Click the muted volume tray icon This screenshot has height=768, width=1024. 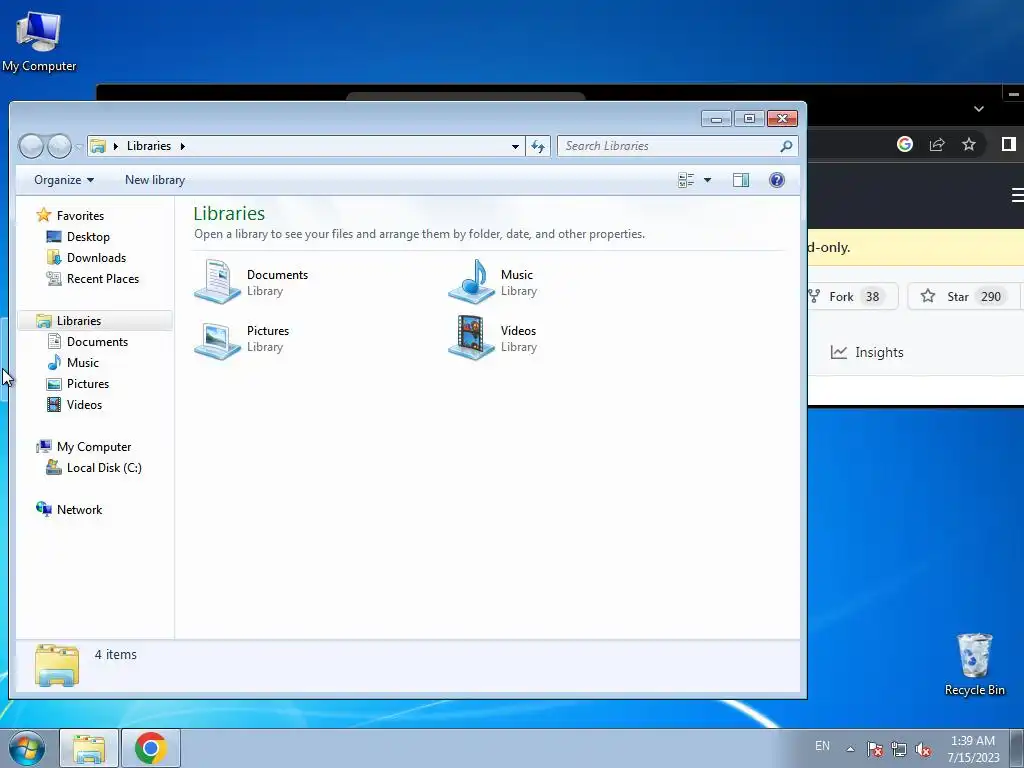click(x=923, y=749)
